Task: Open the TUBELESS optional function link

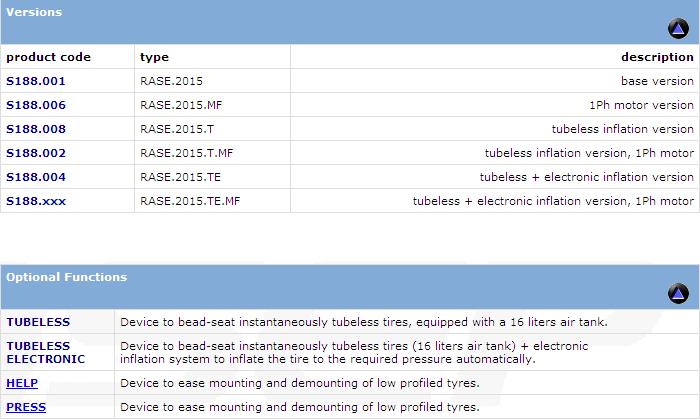Action: click(x=38, y=322)
